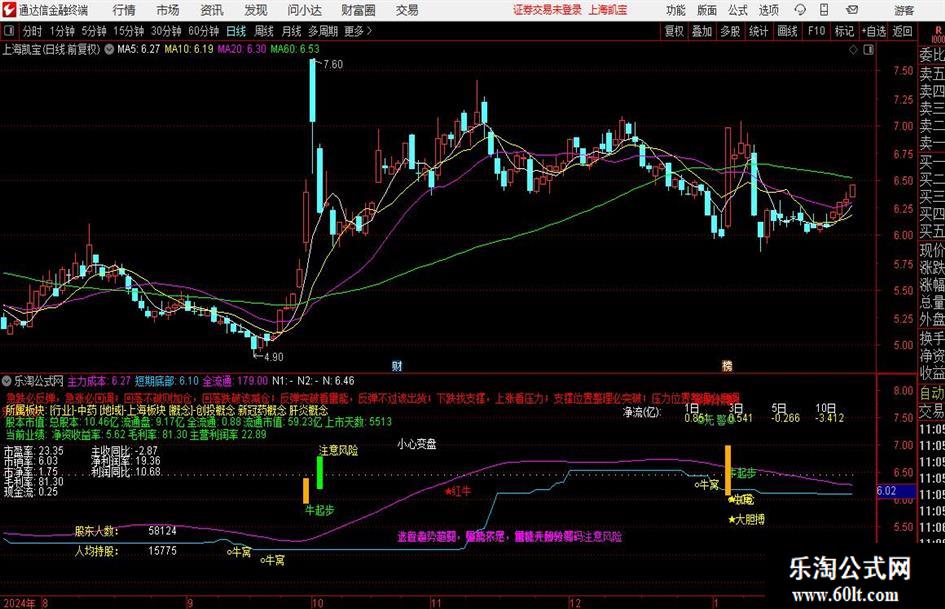Open the mail envelope icon

click(852, 10)
